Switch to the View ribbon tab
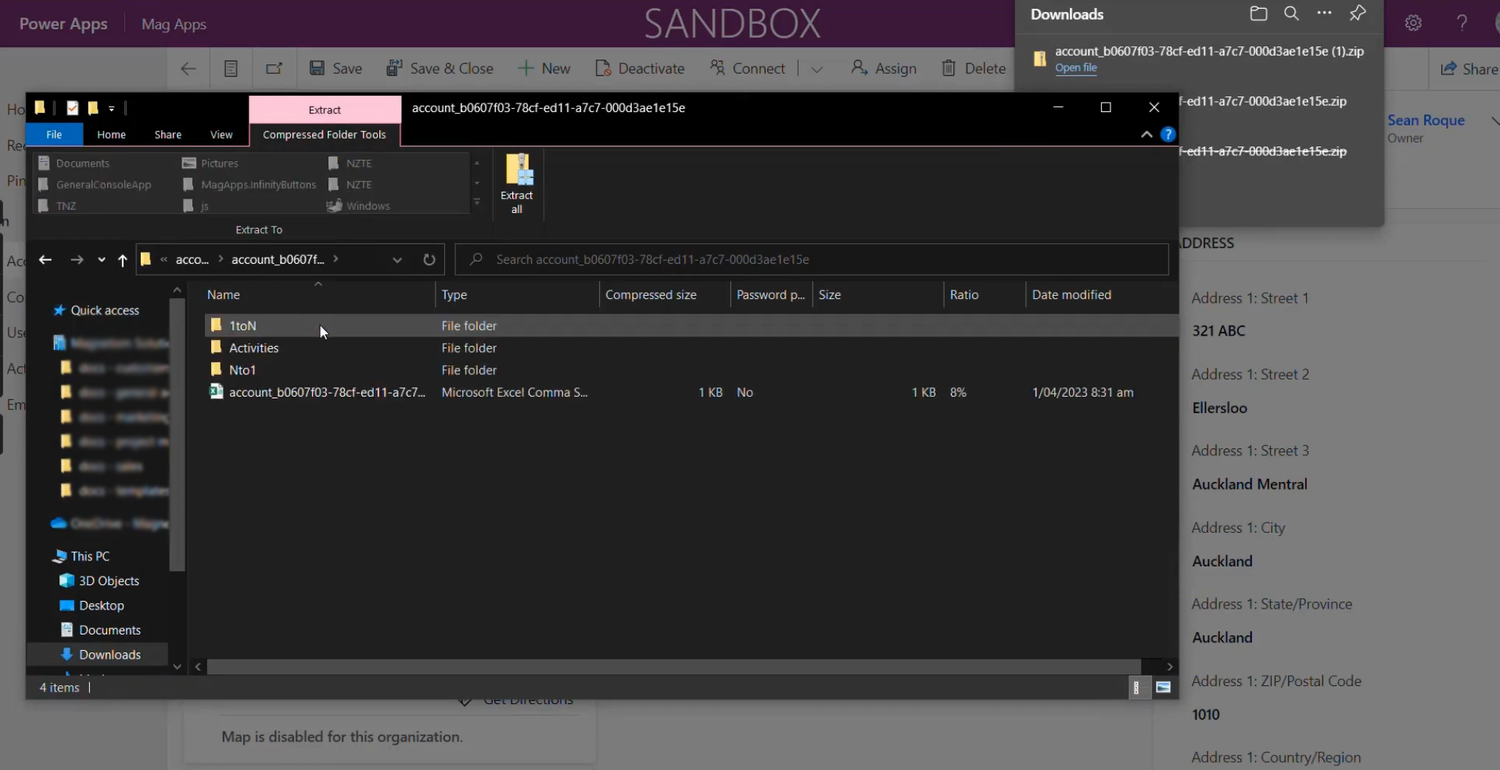 point(221,135)
